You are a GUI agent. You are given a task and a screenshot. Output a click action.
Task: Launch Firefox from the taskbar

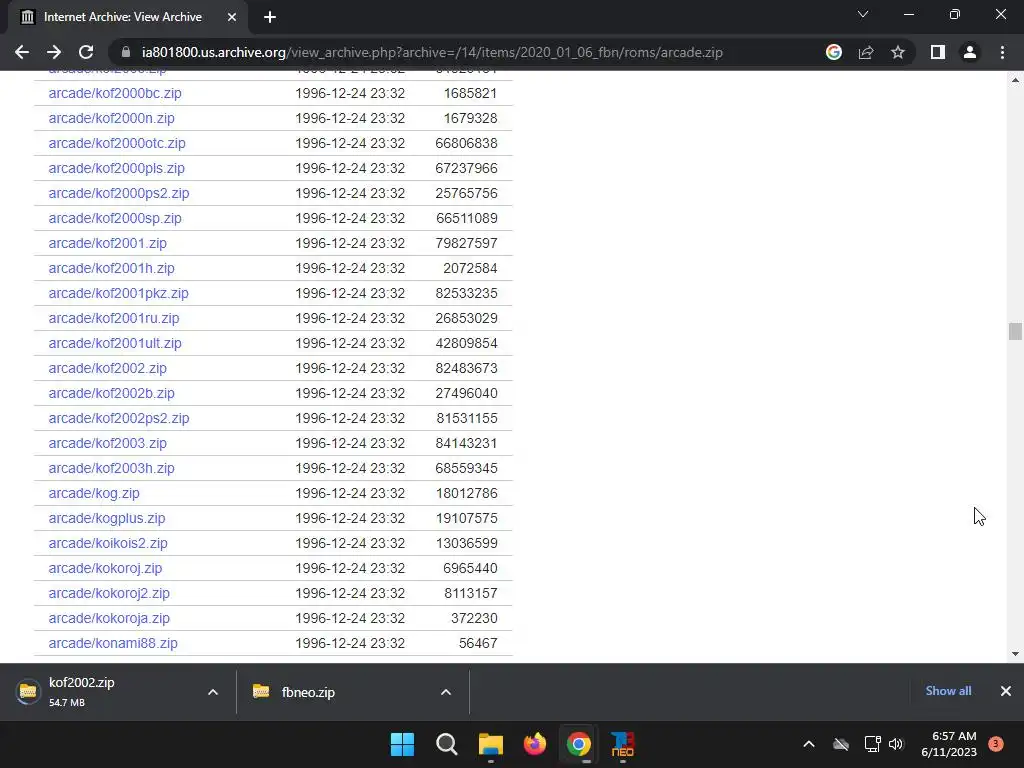coord(535,744)
